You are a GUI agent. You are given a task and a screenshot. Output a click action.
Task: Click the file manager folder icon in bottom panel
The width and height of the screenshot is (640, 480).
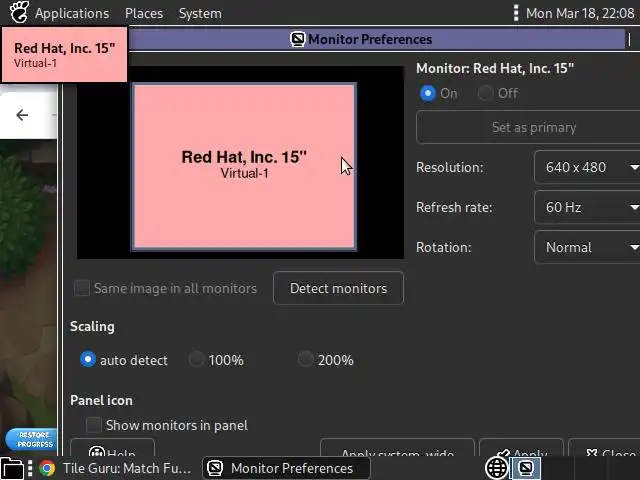[12, 468]
